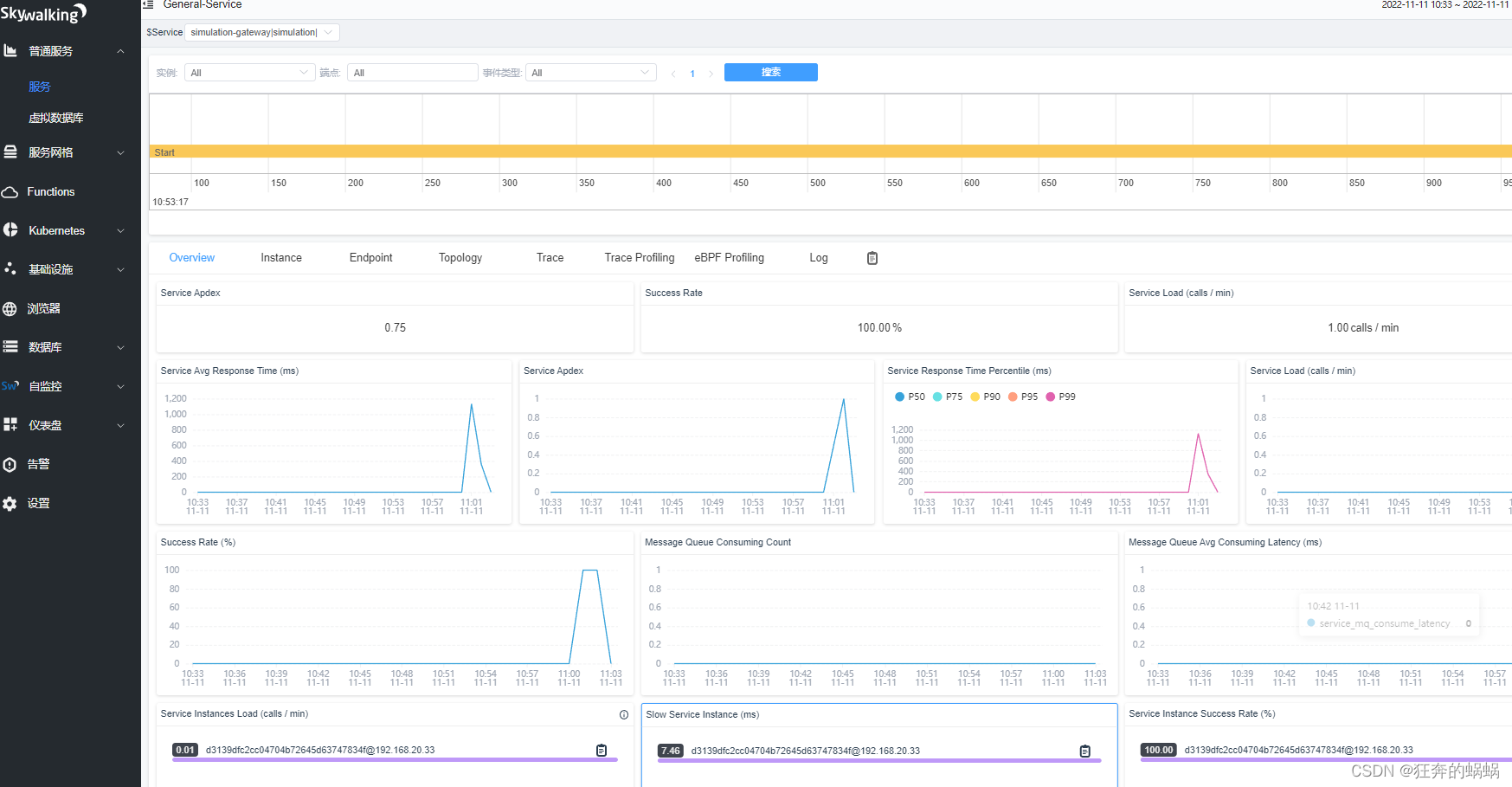Image resolution: width=1512 pixels, height=787 pixels.
Task: Expand the 基础设施 menu chevron
Action: [120, 269]
